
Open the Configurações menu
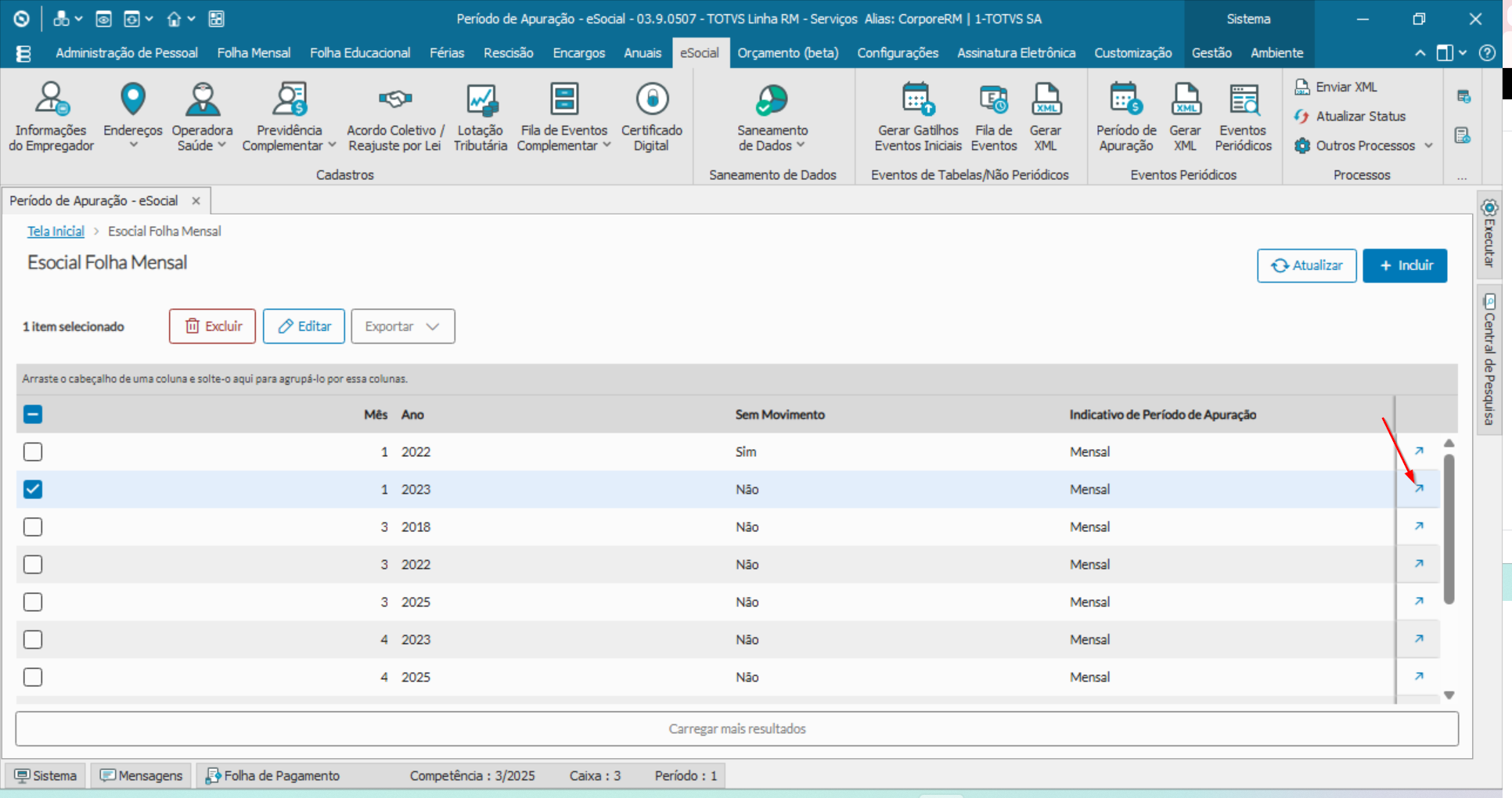(x=897, y=52)
